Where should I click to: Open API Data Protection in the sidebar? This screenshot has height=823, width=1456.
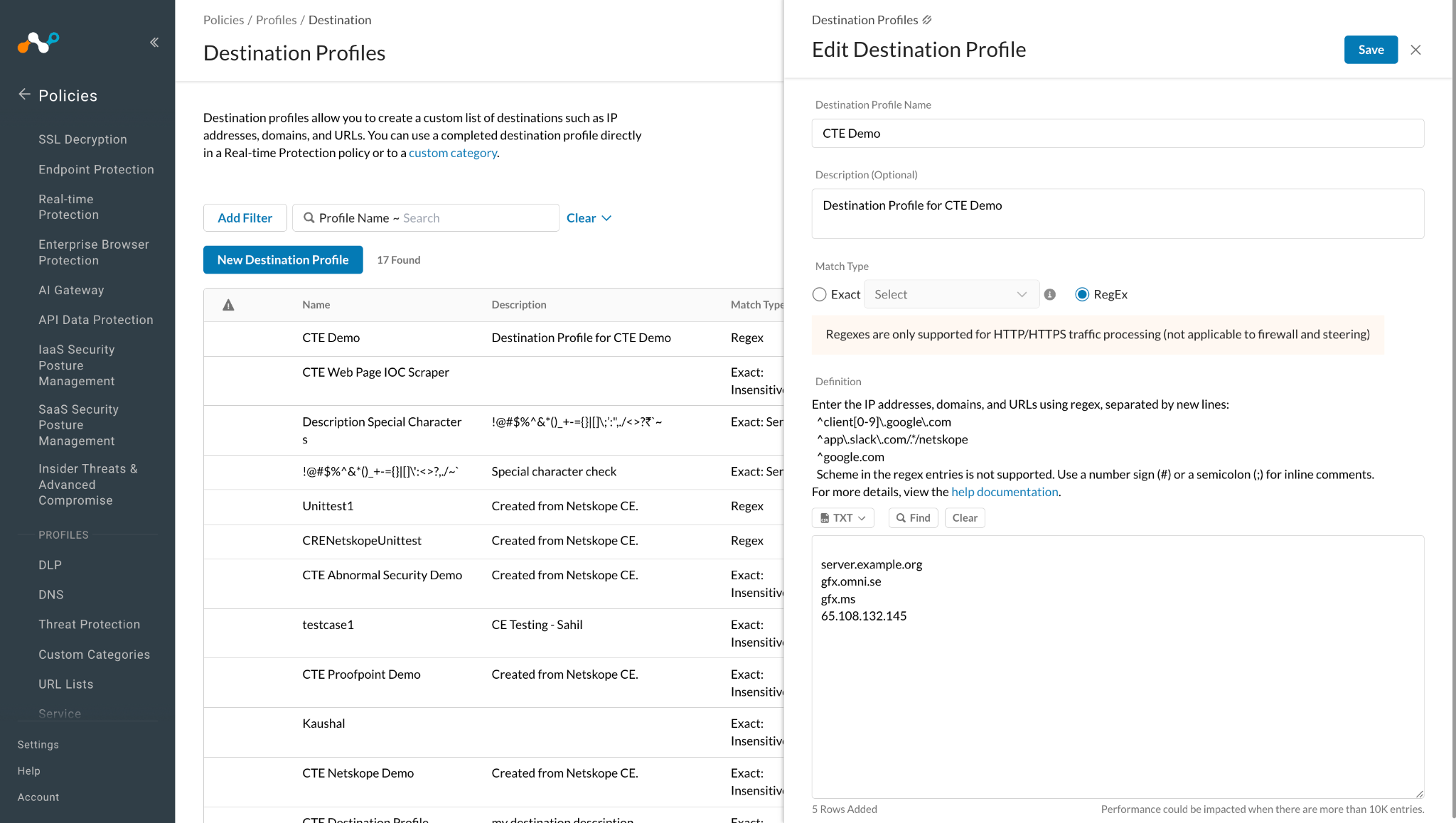point(96,320)
